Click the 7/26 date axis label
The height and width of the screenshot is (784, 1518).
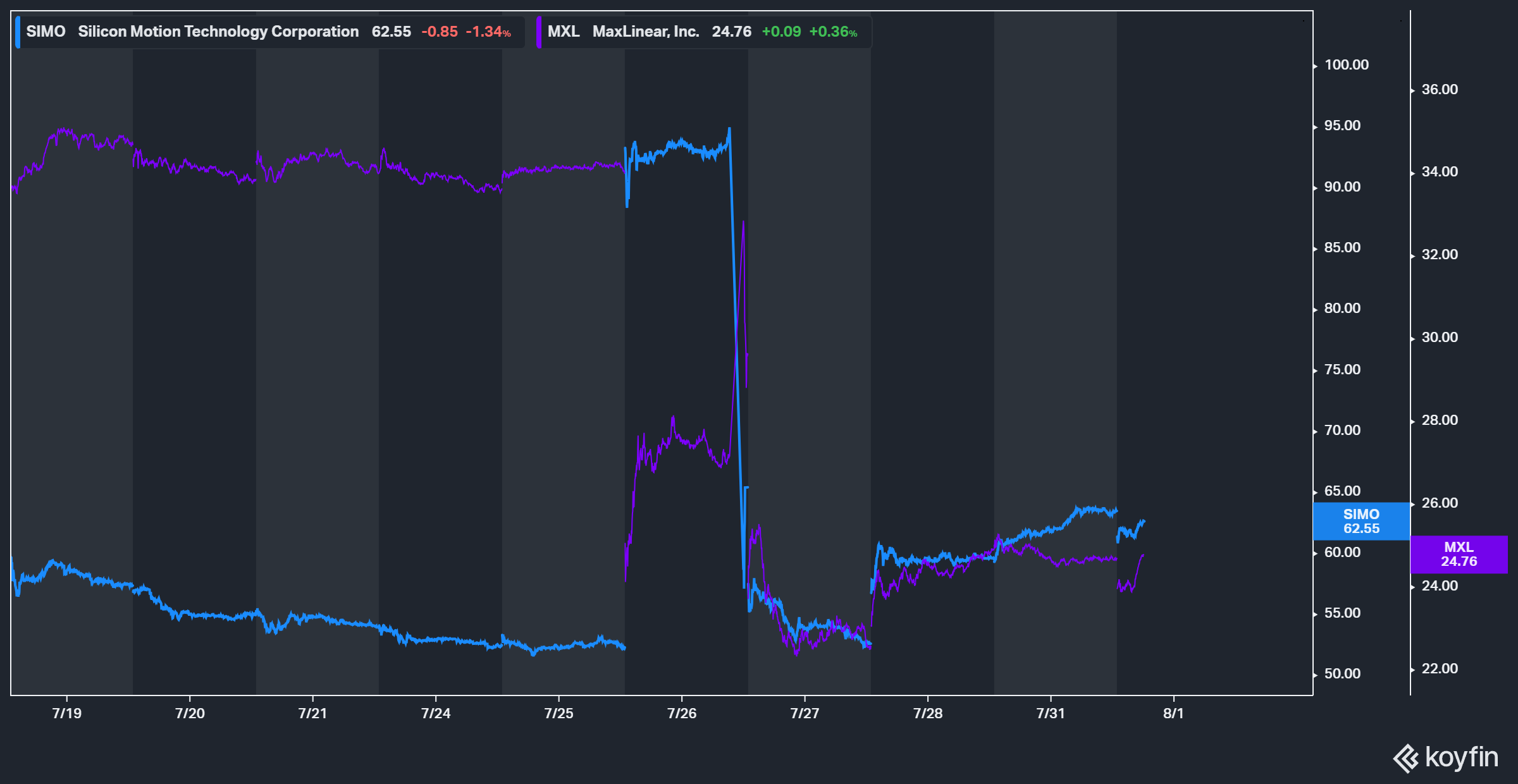tap(681, 713)
